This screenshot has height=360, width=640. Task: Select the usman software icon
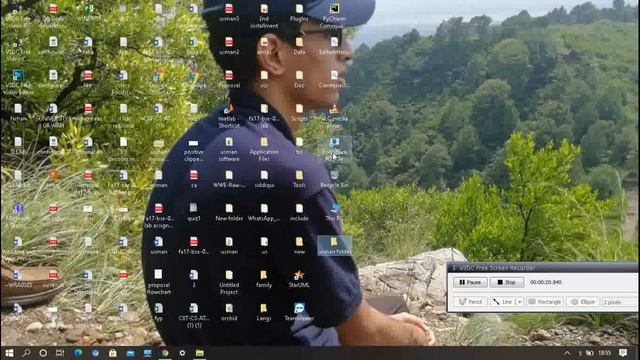tap(229, 150)
